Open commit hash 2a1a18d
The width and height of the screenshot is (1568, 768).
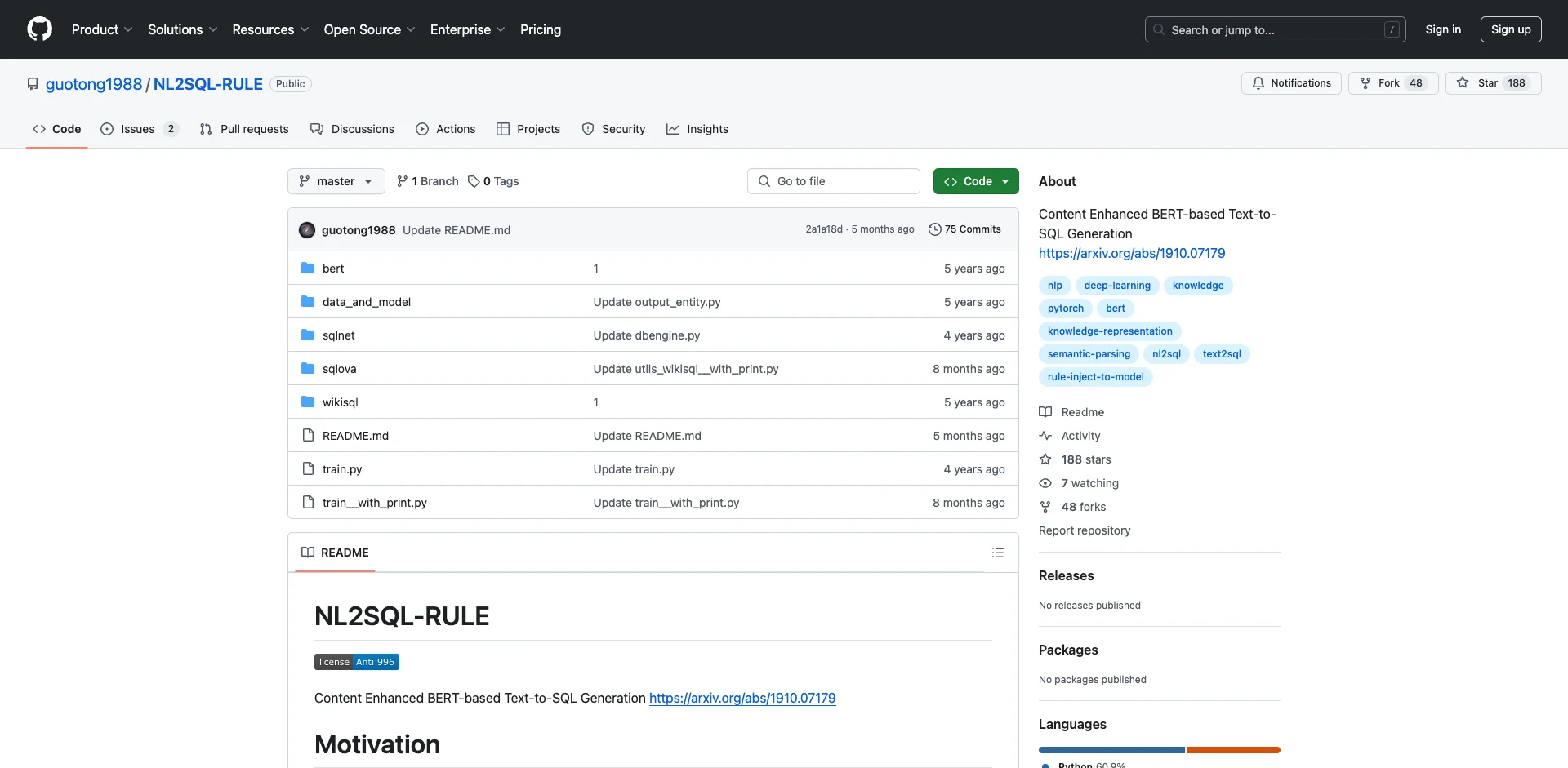coord(824,229)
